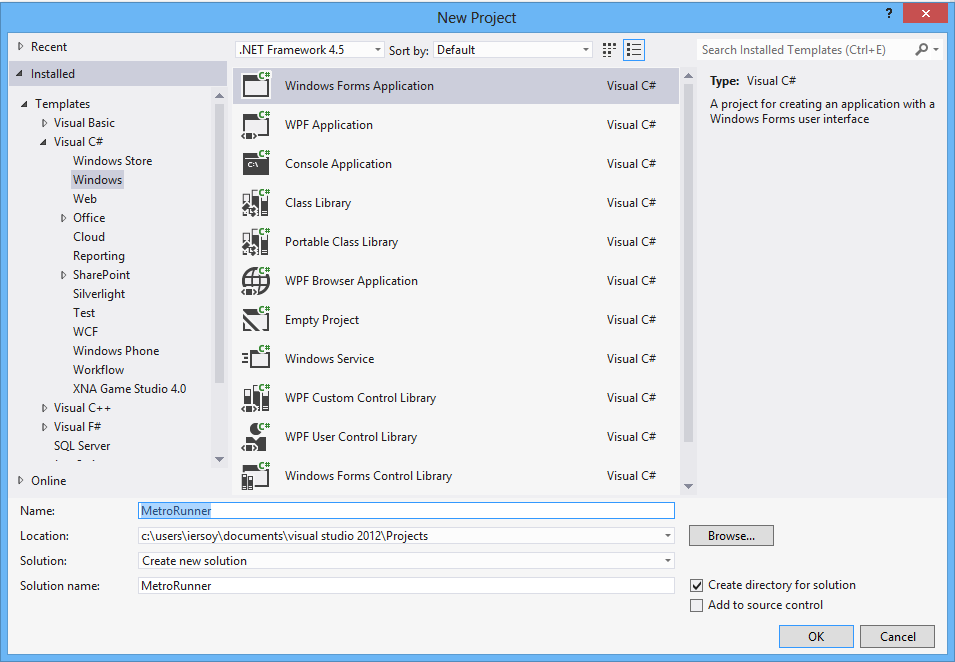Click the template list scrollbar up arrow

tap(689, 76)
